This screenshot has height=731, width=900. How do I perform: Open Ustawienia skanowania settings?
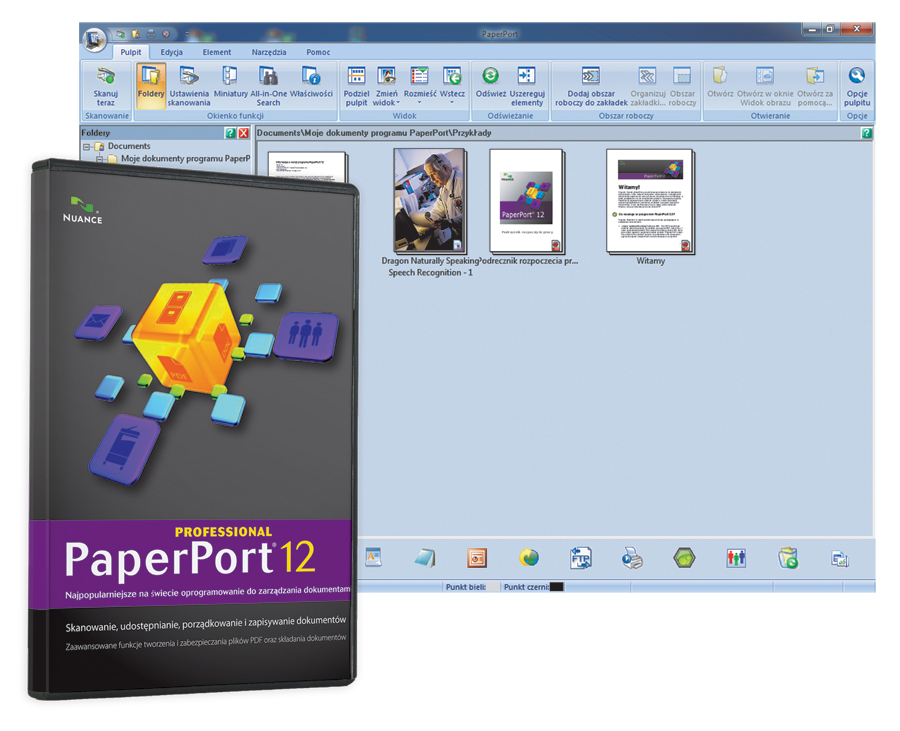(189, 83)
